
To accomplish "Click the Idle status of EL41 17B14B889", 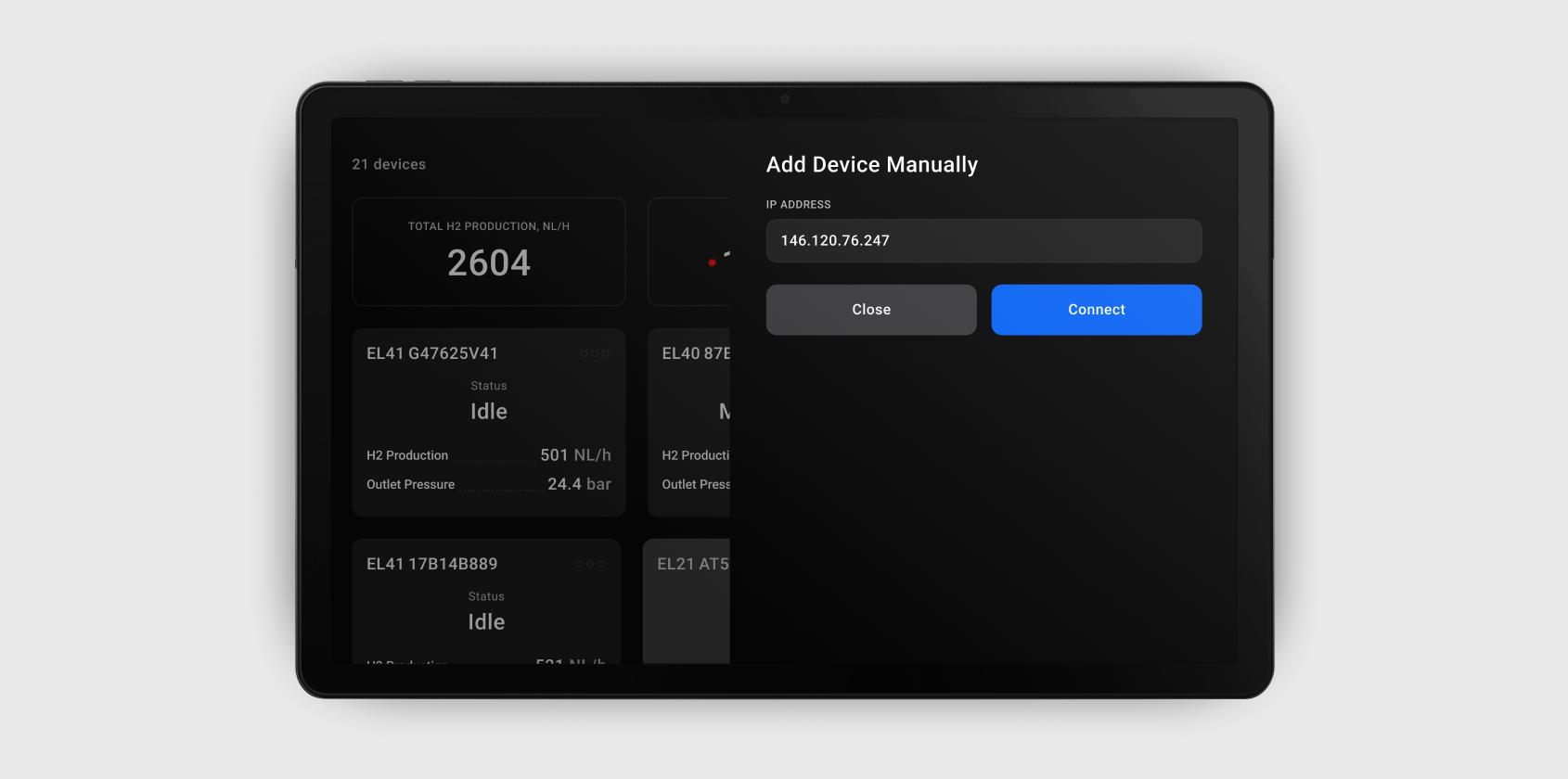I will [x=486, y=621].
